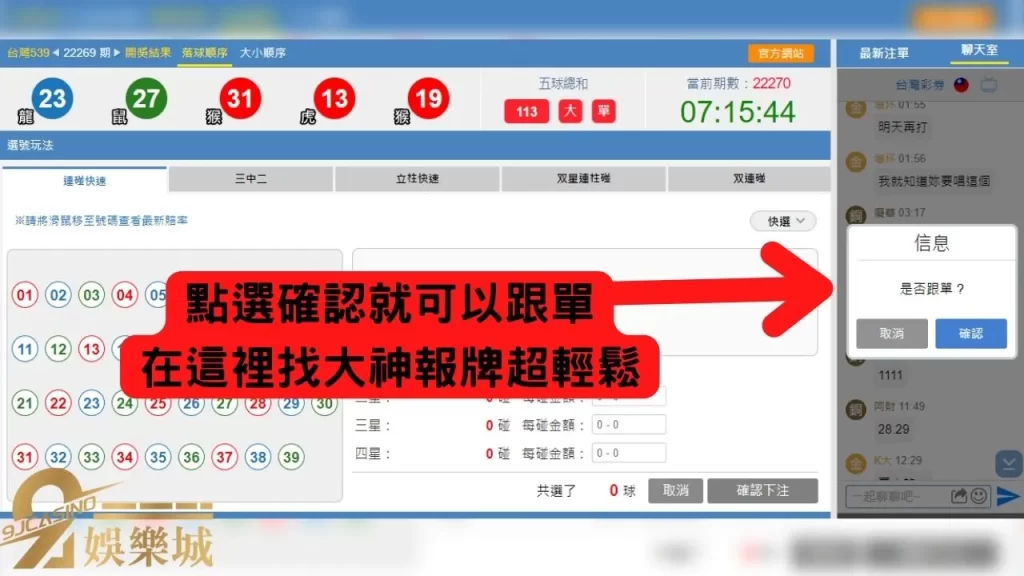The image size is (1024, 576).
Task: Click the 四星 bet amount field
Action: (628, 453)
